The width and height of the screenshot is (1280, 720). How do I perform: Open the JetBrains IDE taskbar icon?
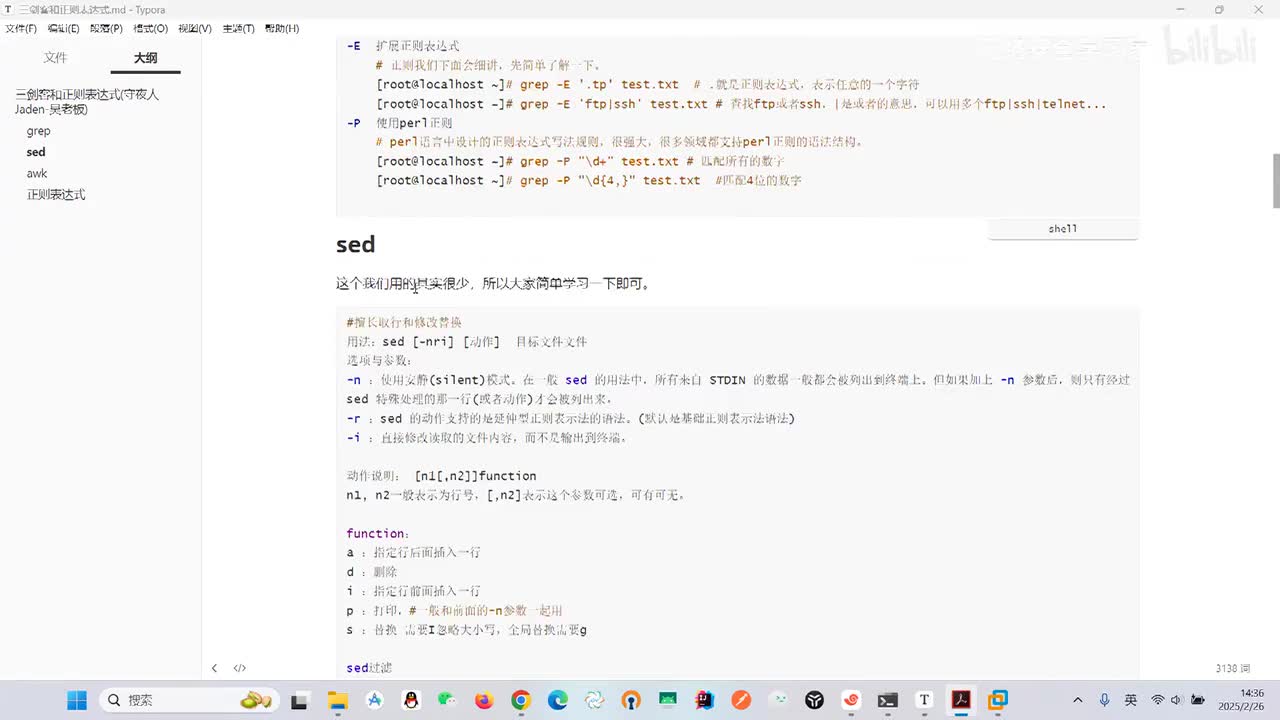click(x=704, y=700)
